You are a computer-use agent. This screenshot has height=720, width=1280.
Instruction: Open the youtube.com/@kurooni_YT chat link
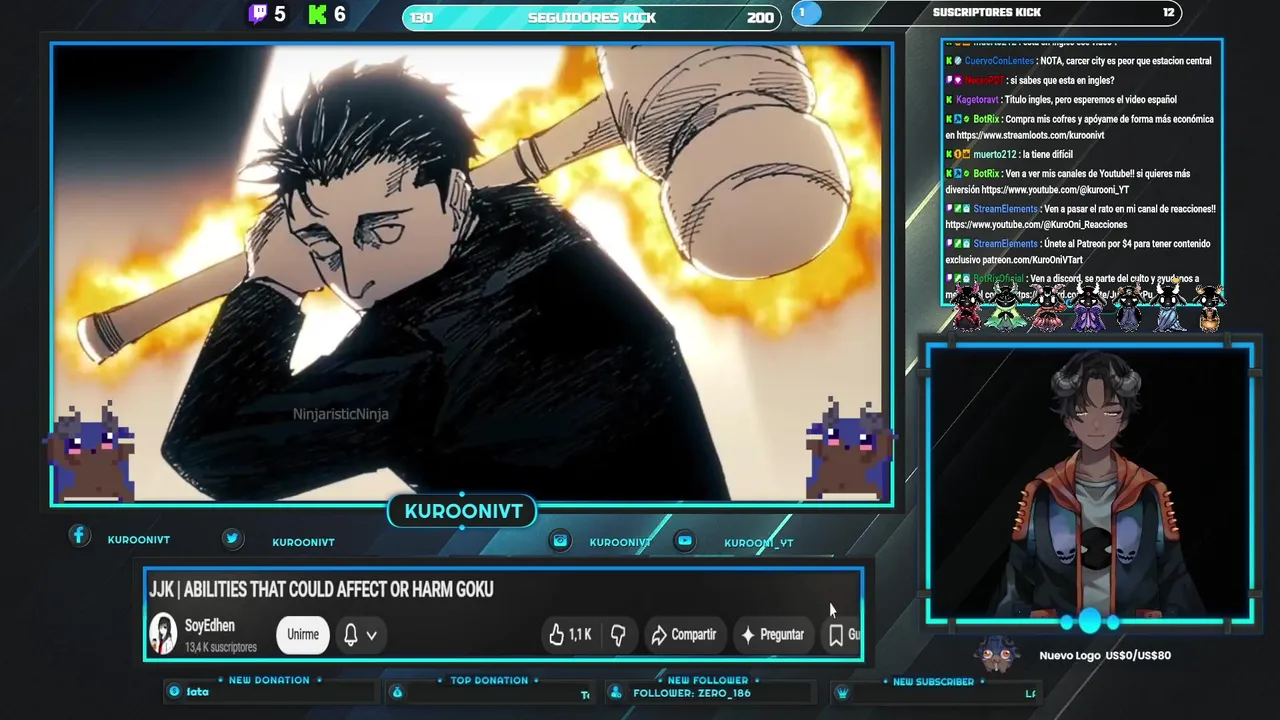click(x=1055, y=190)
